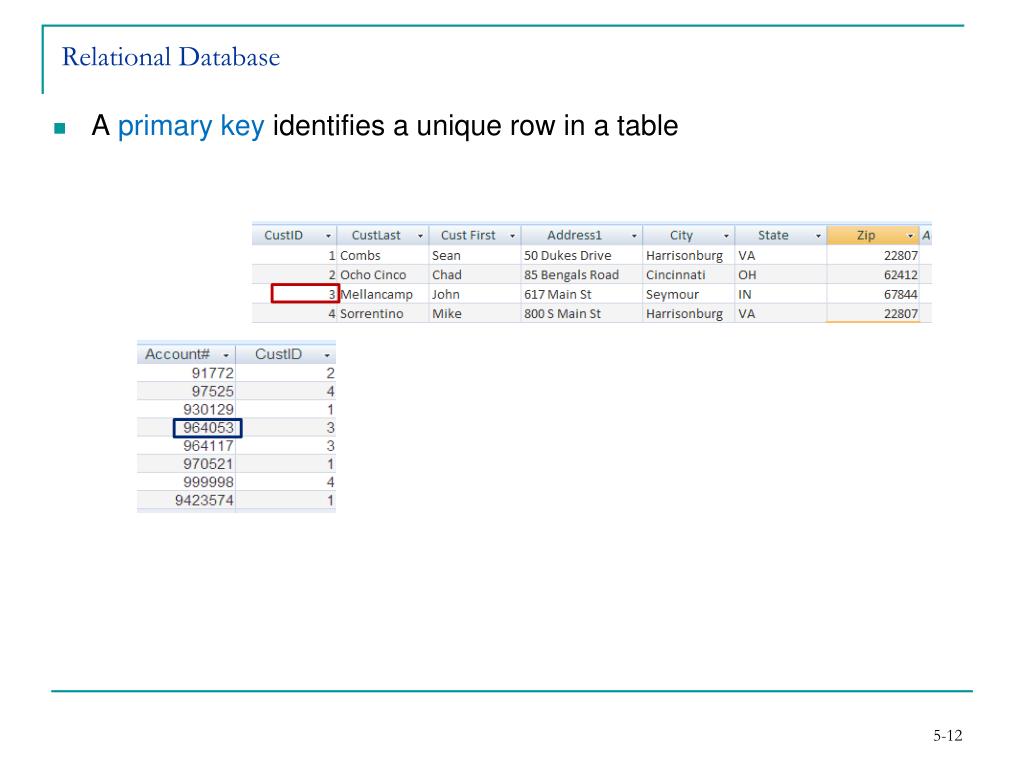Select account number 91772
The image size is (1024, 768).
coord(186,373)
